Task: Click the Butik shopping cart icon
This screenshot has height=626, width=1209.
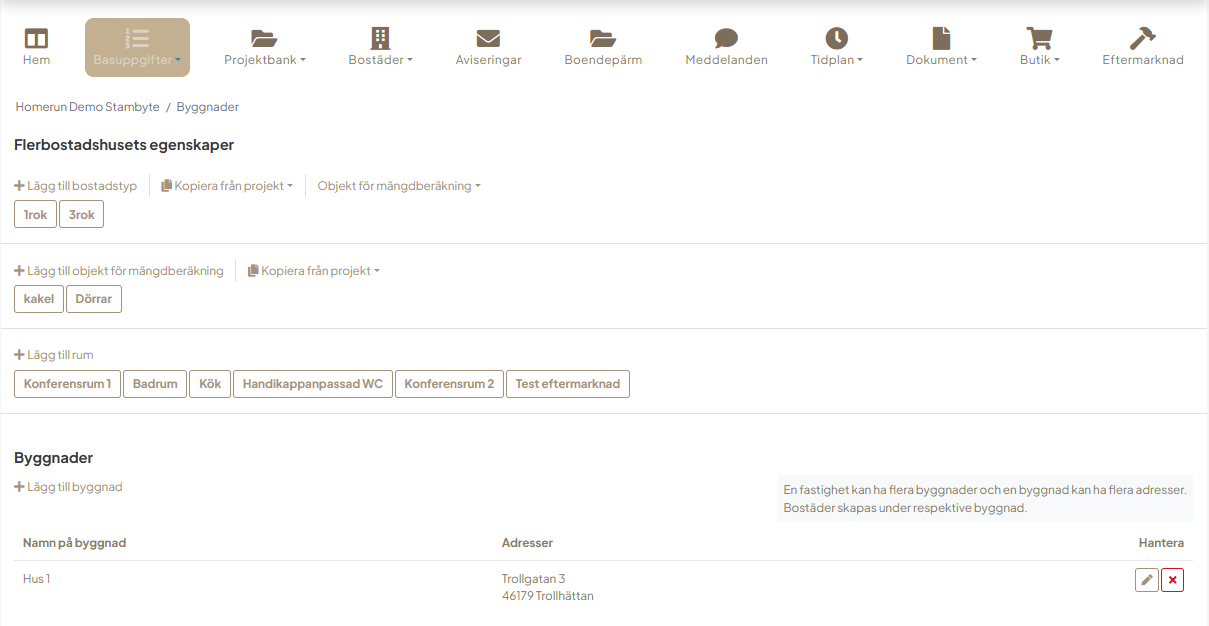Action: (x=1039, y=39)
